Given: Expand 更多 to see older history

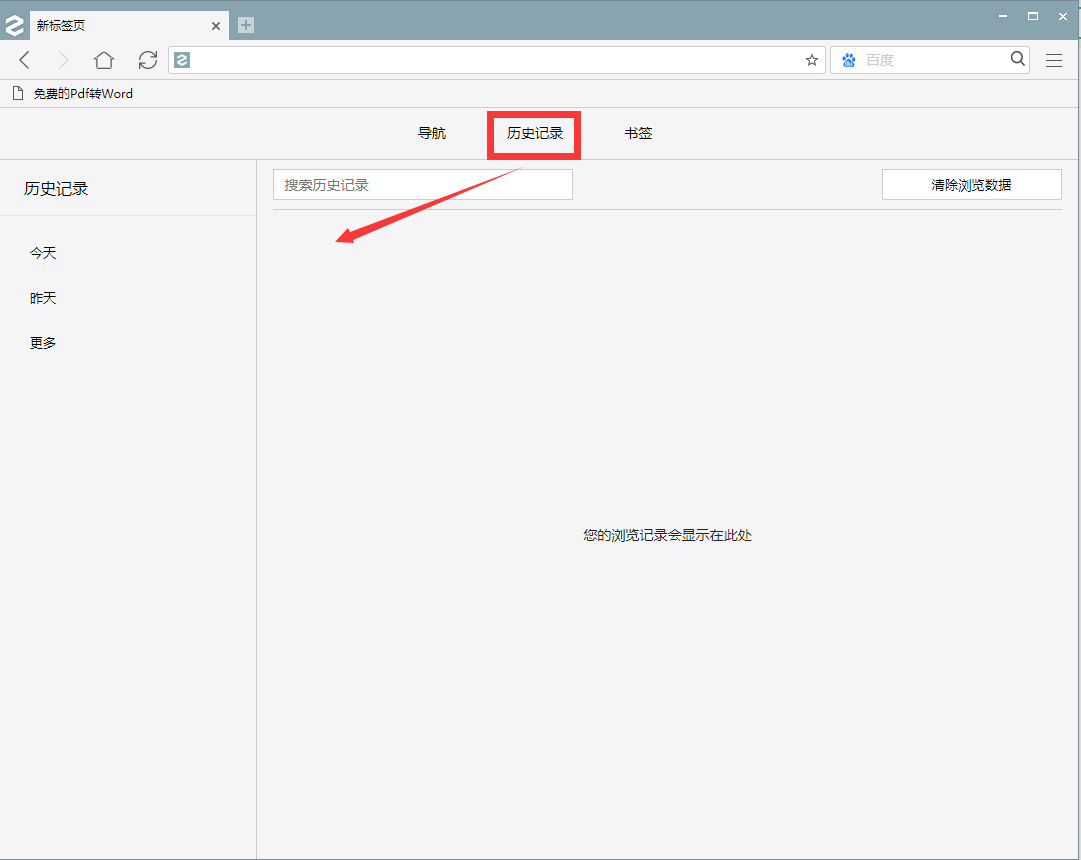Looking at the screenshot, I should click(x=42, y=342).
